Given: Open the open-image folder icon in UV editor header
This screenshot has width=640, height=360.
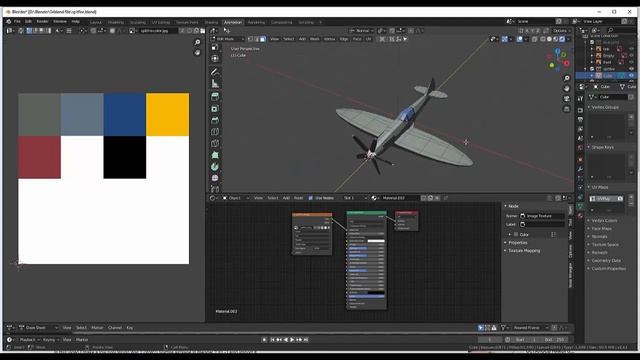Looking at the screenshot, I should [x=202, y=31].
